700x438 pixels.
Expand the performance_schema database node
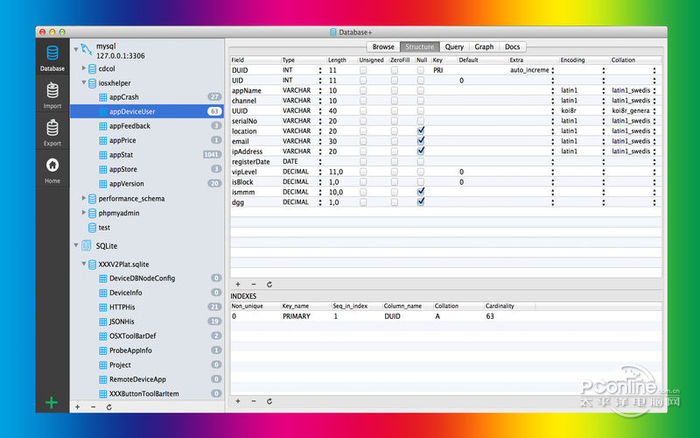84,198
